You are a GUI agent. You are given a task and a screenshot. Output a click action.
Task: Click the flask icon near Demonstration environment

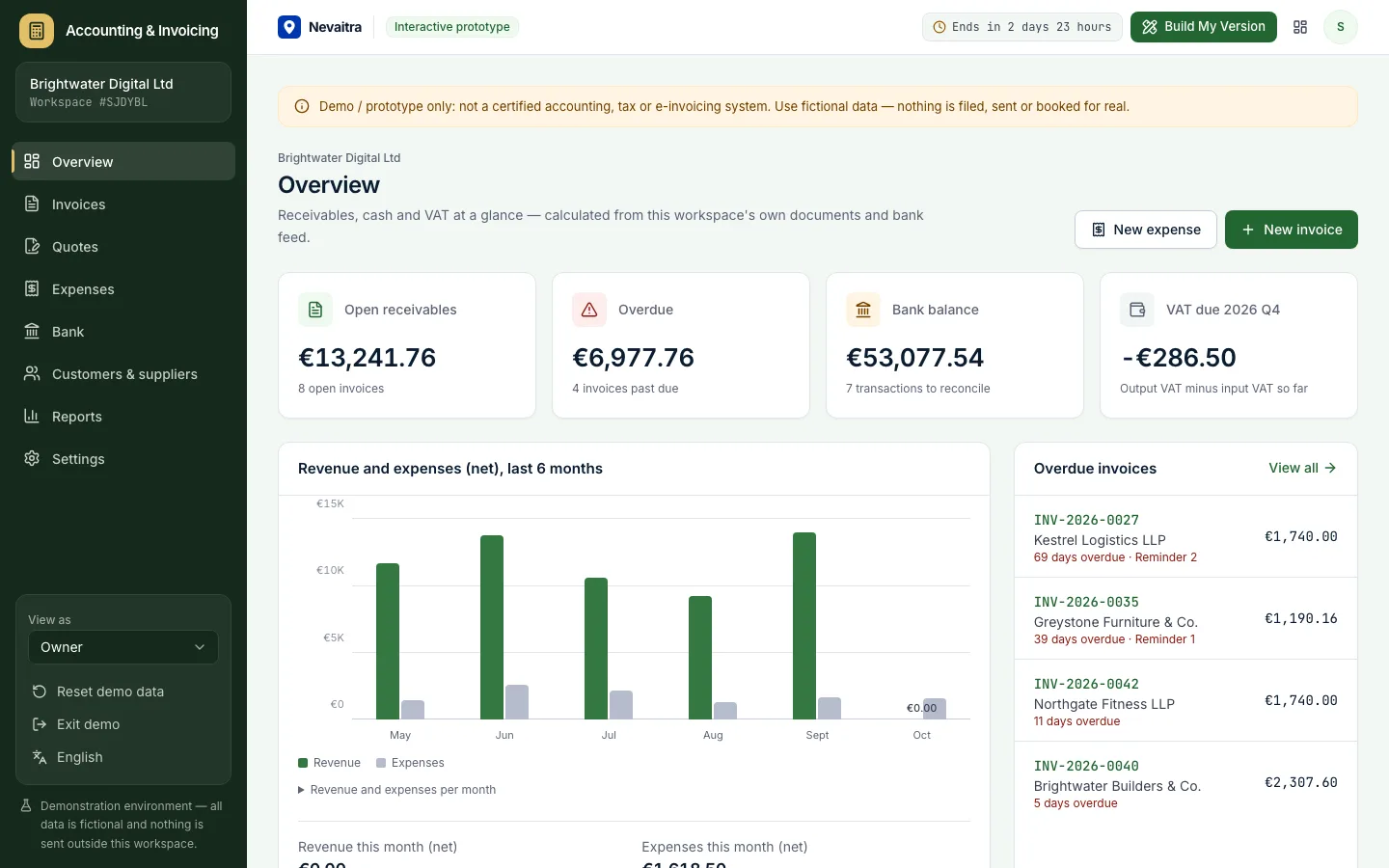pyautogui.click(x=27, y=805)
